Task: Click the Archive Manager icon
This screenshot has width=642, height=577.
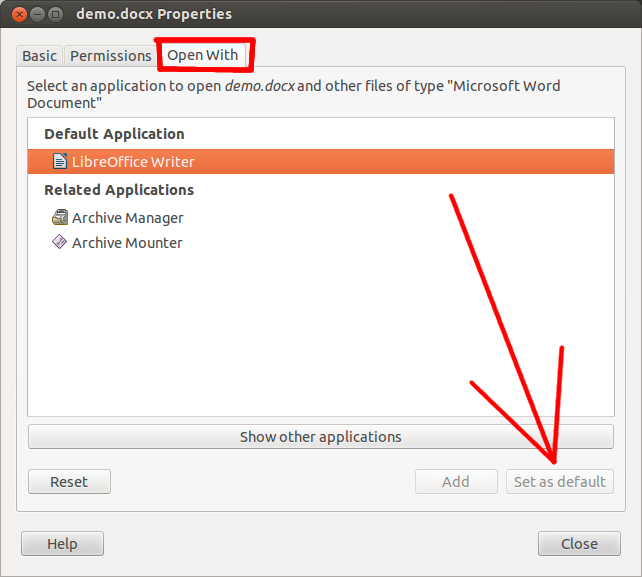Action: [60, 217]
